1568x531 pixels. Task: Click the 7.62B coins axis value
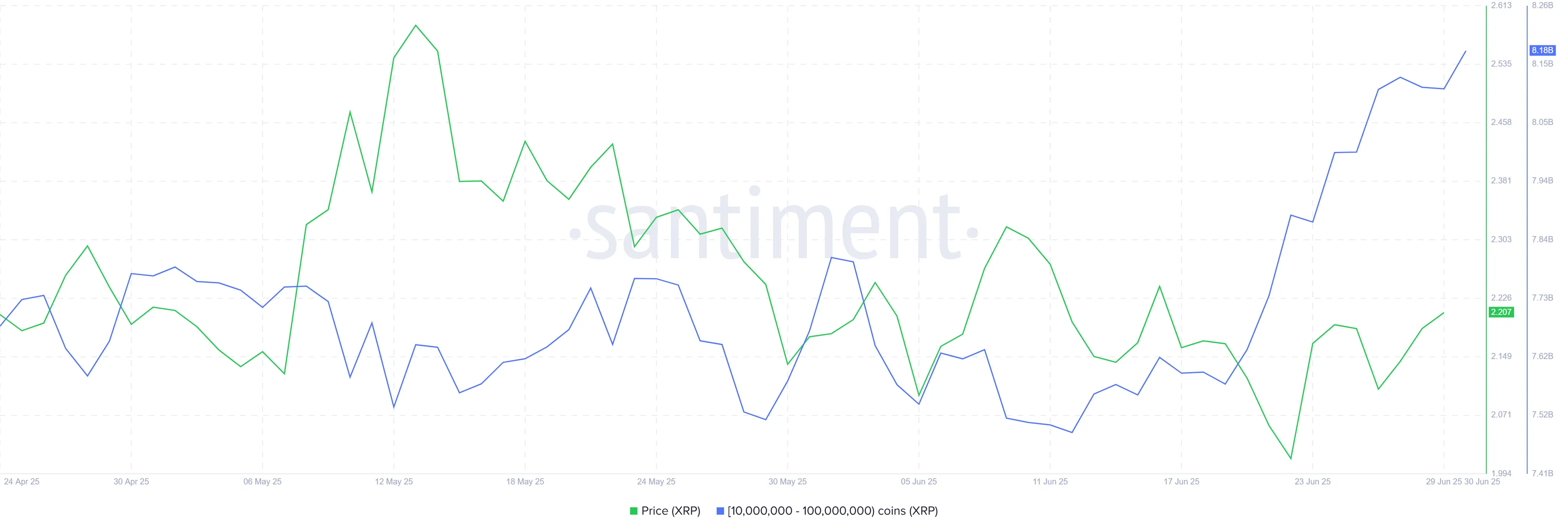pos(1542,356)
